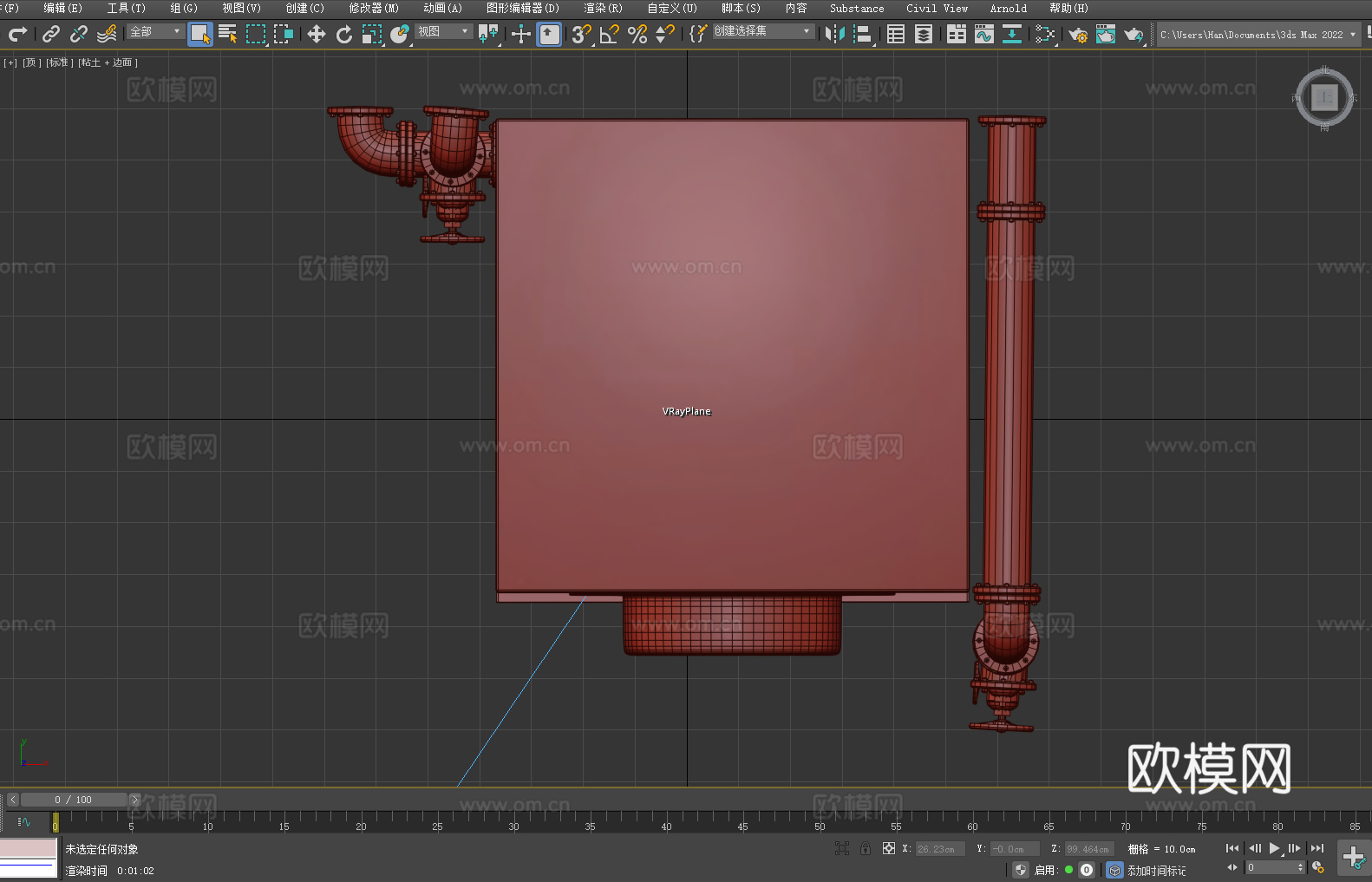
Task: Toggle the selection lock padlock
Action: click(x=866, y=848)
